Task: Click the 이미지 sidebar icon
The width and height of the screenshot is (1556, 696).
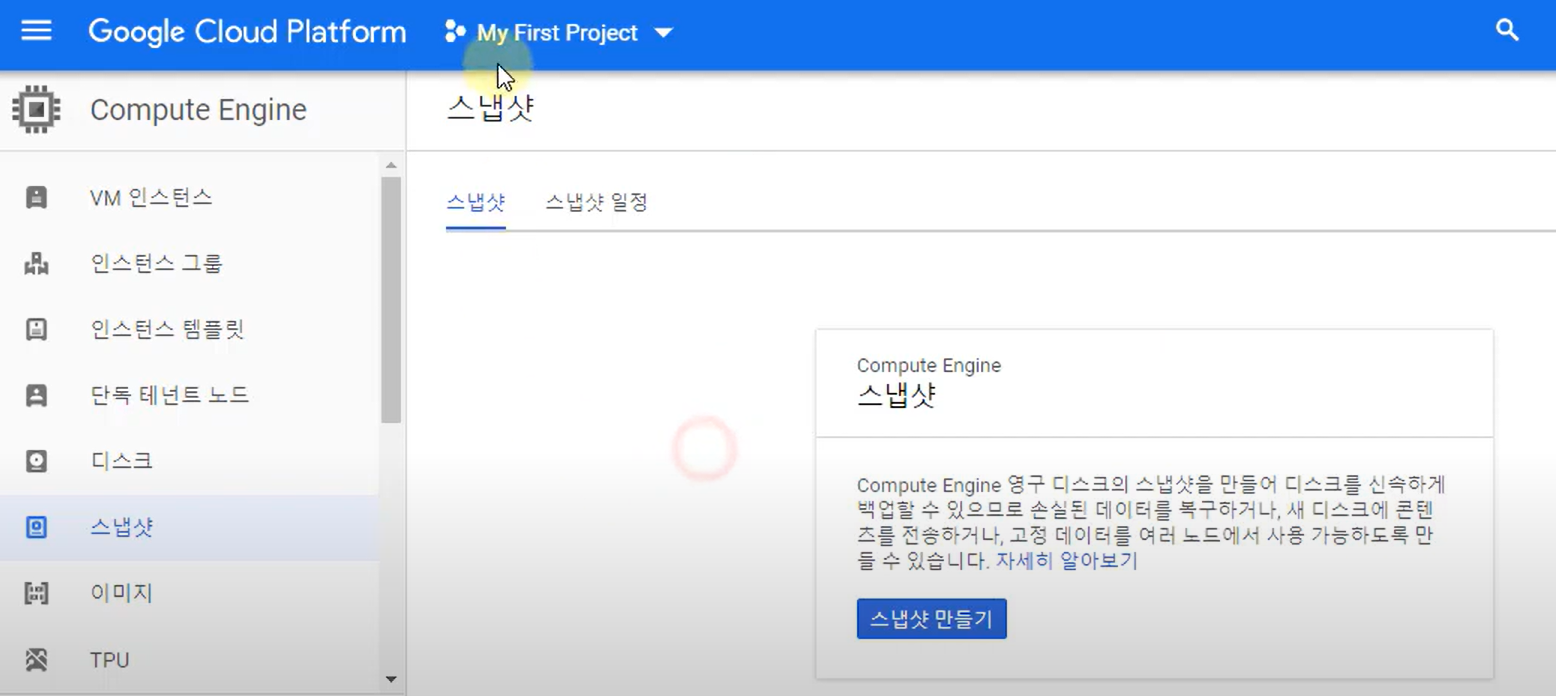Action: point(36,594)
